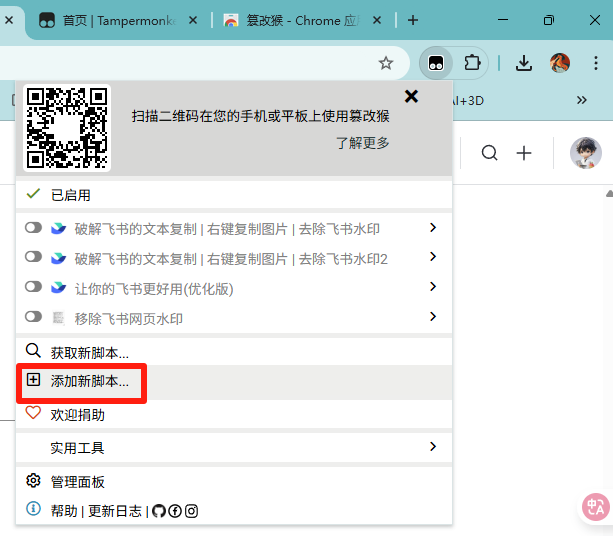Dismiss the QR code banner

click(x=411, y=97)
